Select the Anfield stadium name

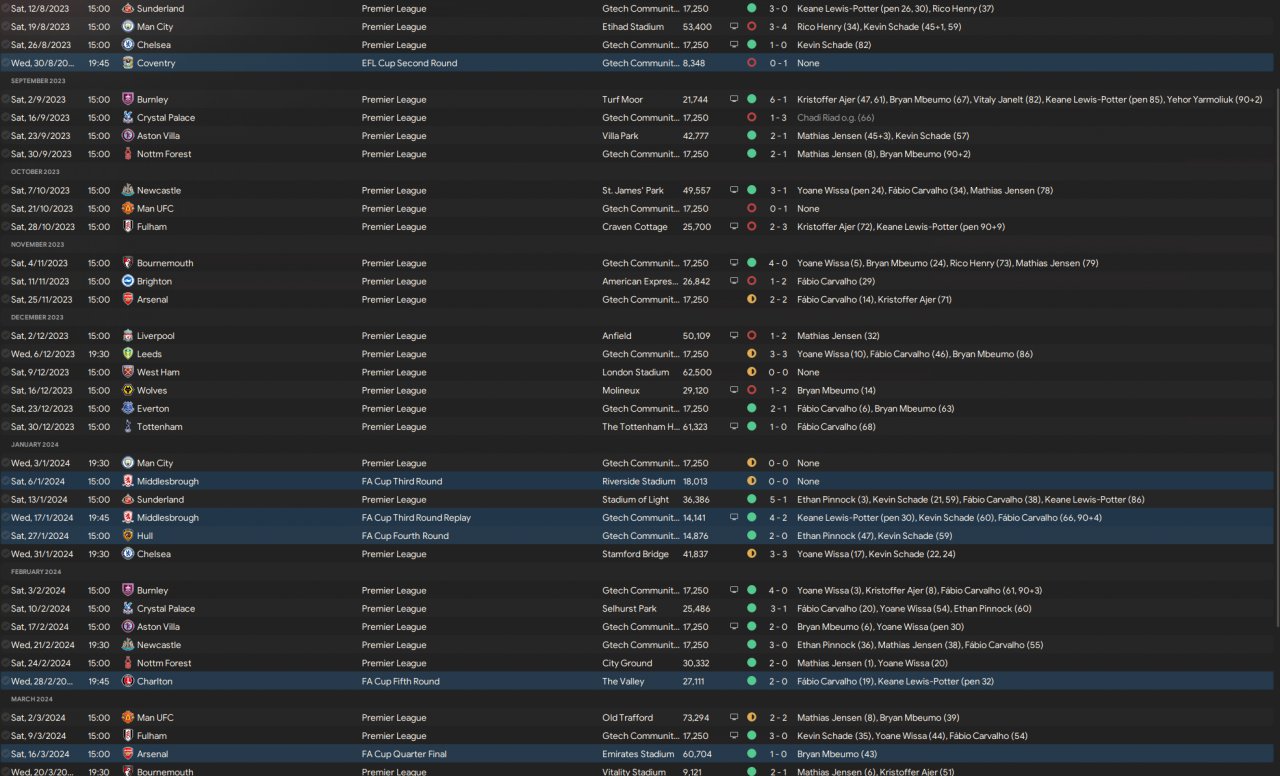[x=616, y=336]
